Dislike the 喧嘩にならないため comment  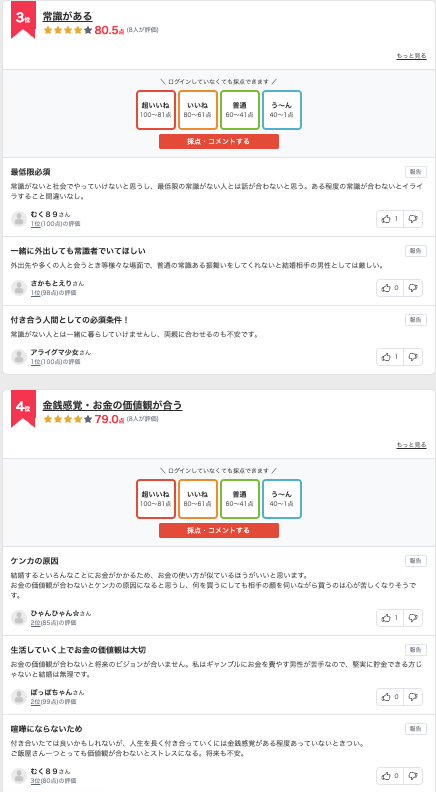click(x=413, y=776)
